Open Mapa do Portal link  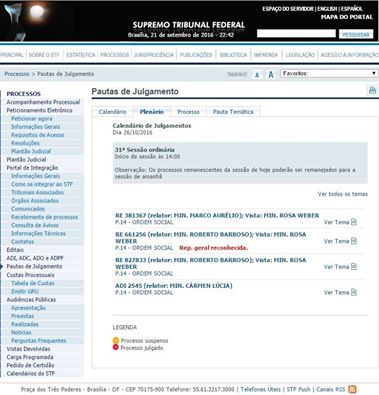347,17
